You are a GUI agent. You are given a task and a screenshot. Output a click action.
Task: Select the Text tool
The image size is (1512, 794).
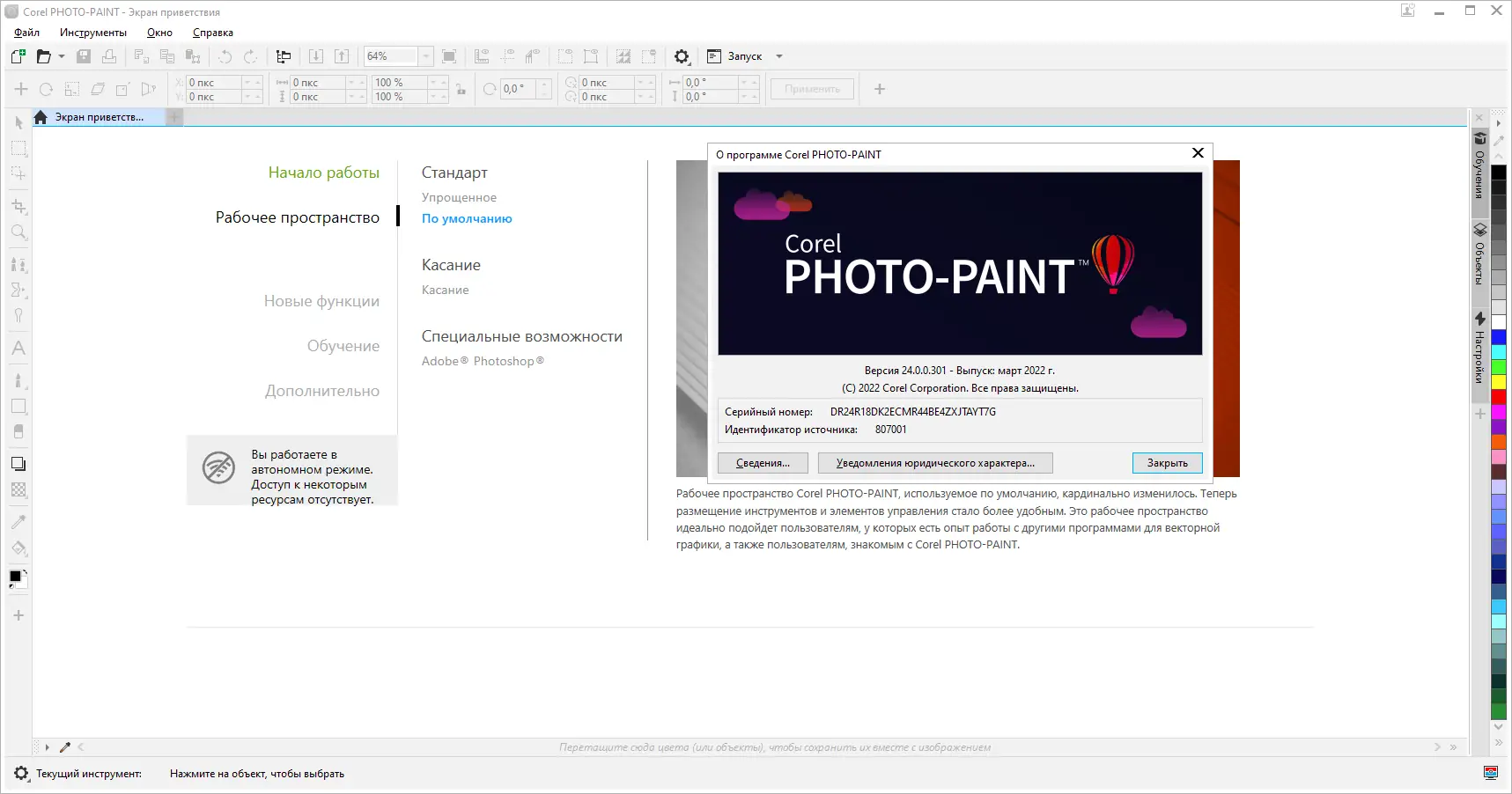click(18, 349)
